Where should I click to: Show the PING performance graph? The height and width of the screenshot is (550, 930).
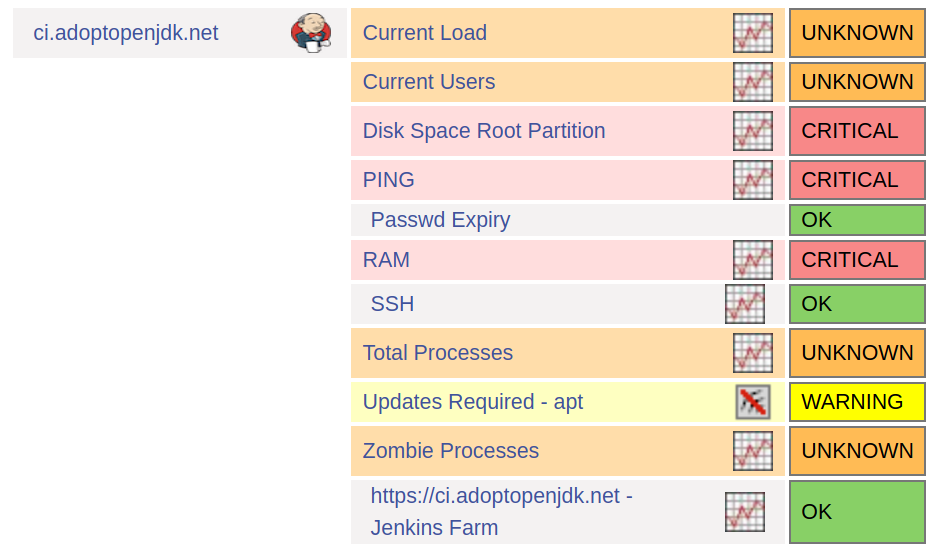[x=753, y=180]
